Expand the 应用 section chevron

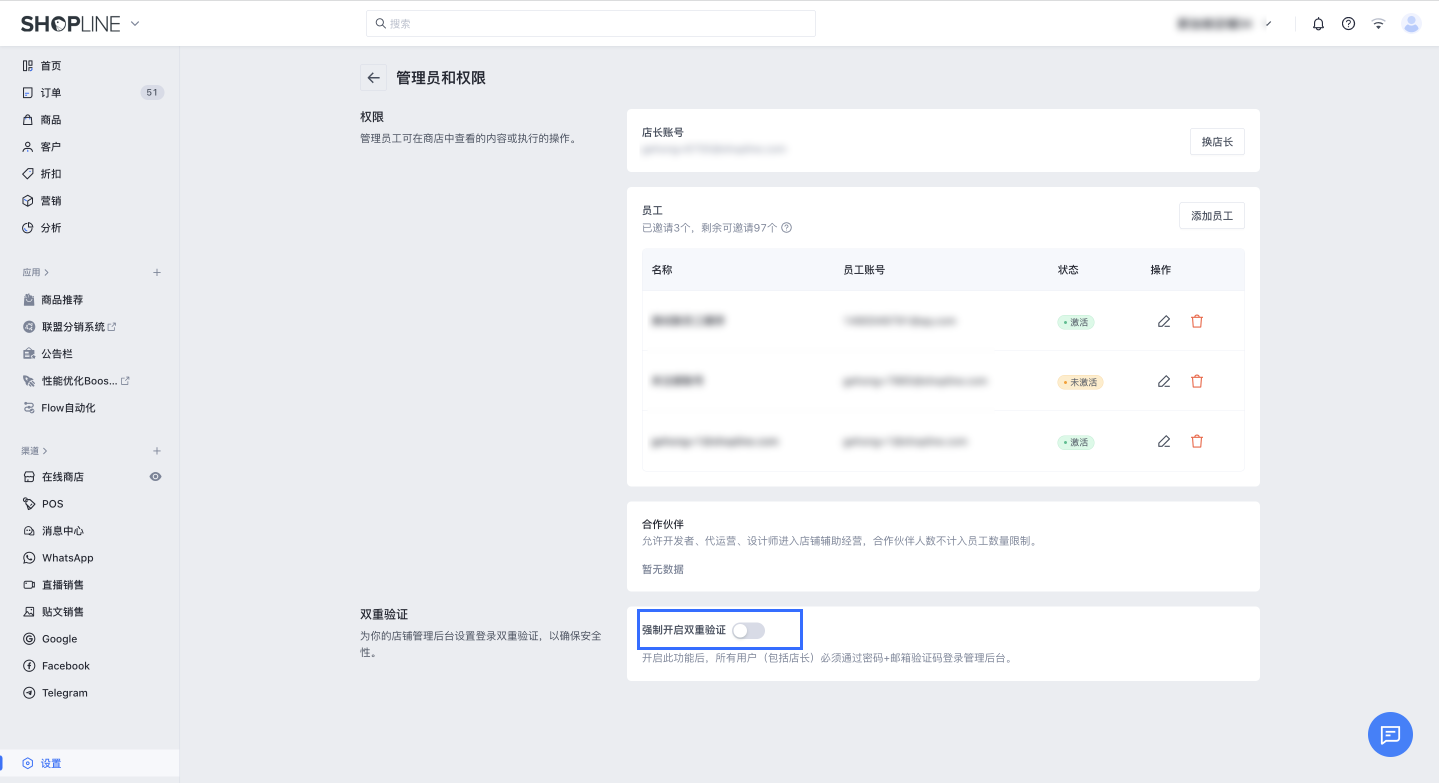(47, 272)
